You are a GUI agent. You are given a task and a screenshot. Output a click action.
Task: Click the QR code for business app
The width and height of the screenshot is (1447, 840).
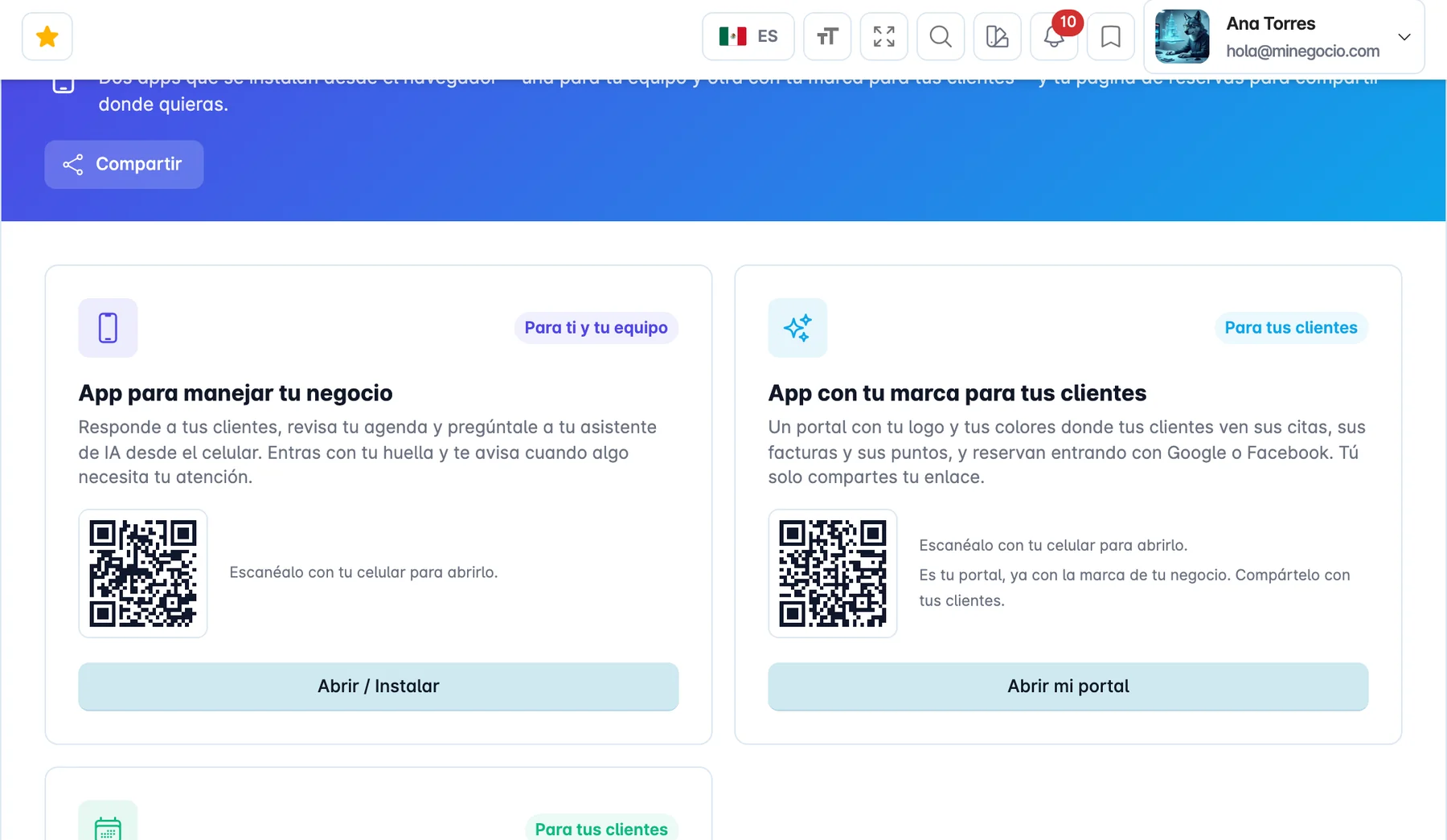pyautogui.click(x=143, y=573)
